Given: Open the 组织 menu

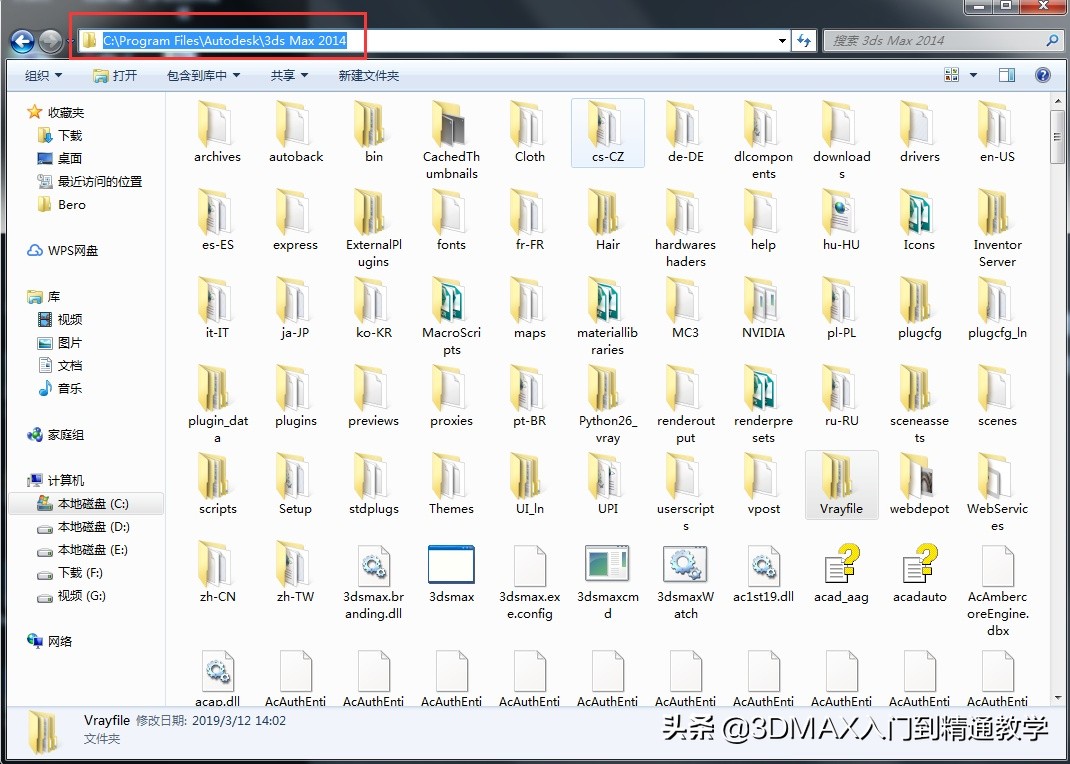Looking at the screenshot, I should click(x=43, y=75).
